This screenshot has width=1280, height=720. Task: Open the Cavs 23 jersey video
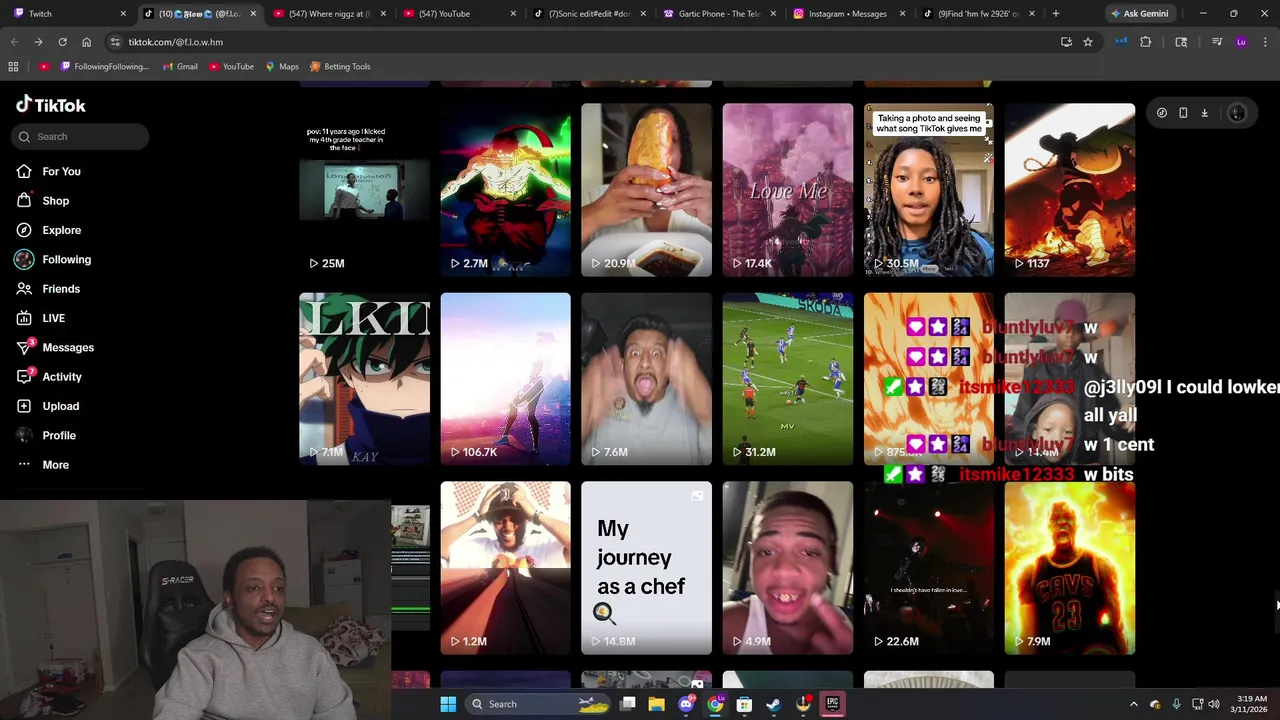pos(1070,568)
